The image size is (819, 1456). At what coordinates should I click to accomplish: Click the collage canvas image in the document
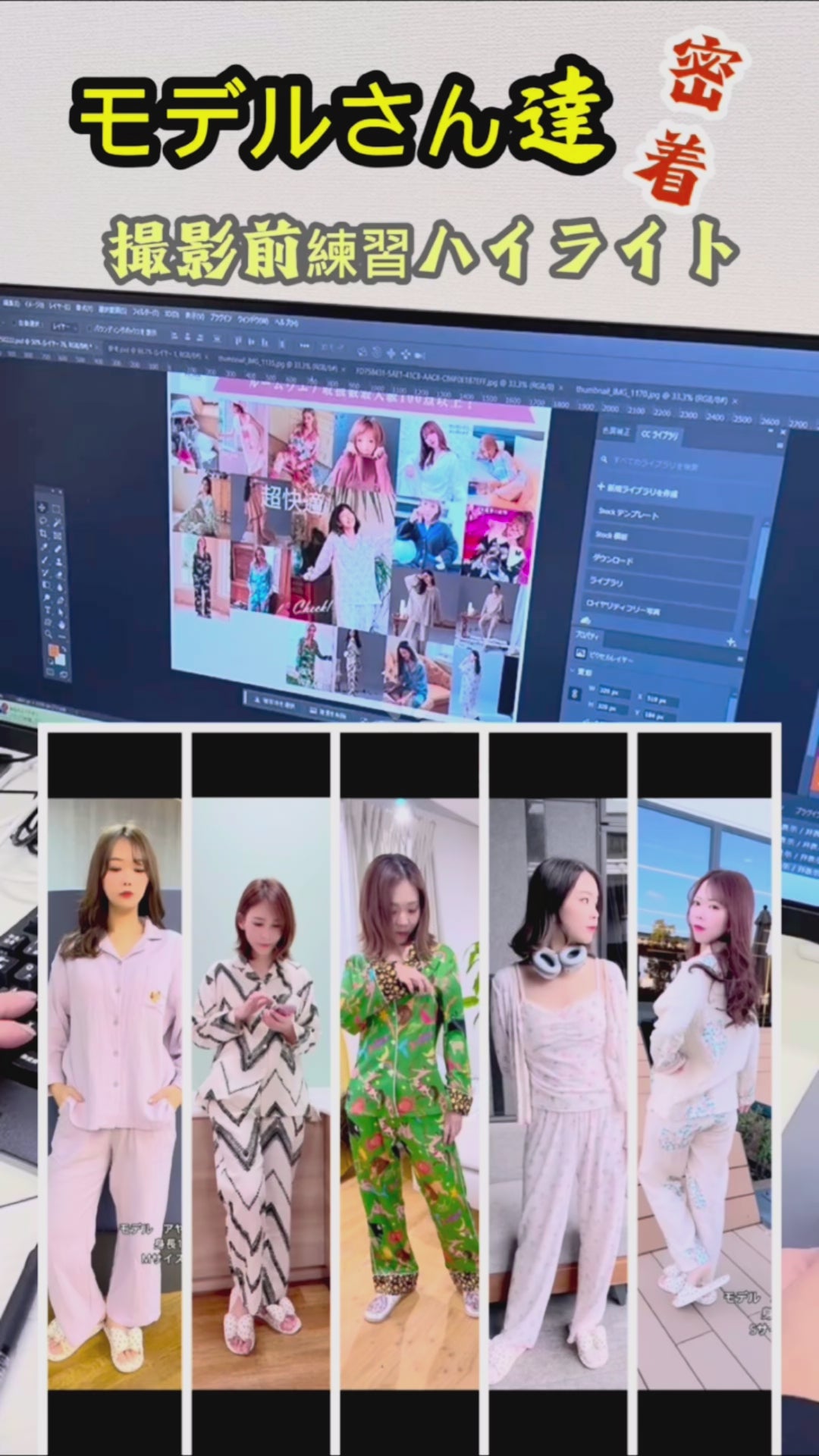click(356, 546)
